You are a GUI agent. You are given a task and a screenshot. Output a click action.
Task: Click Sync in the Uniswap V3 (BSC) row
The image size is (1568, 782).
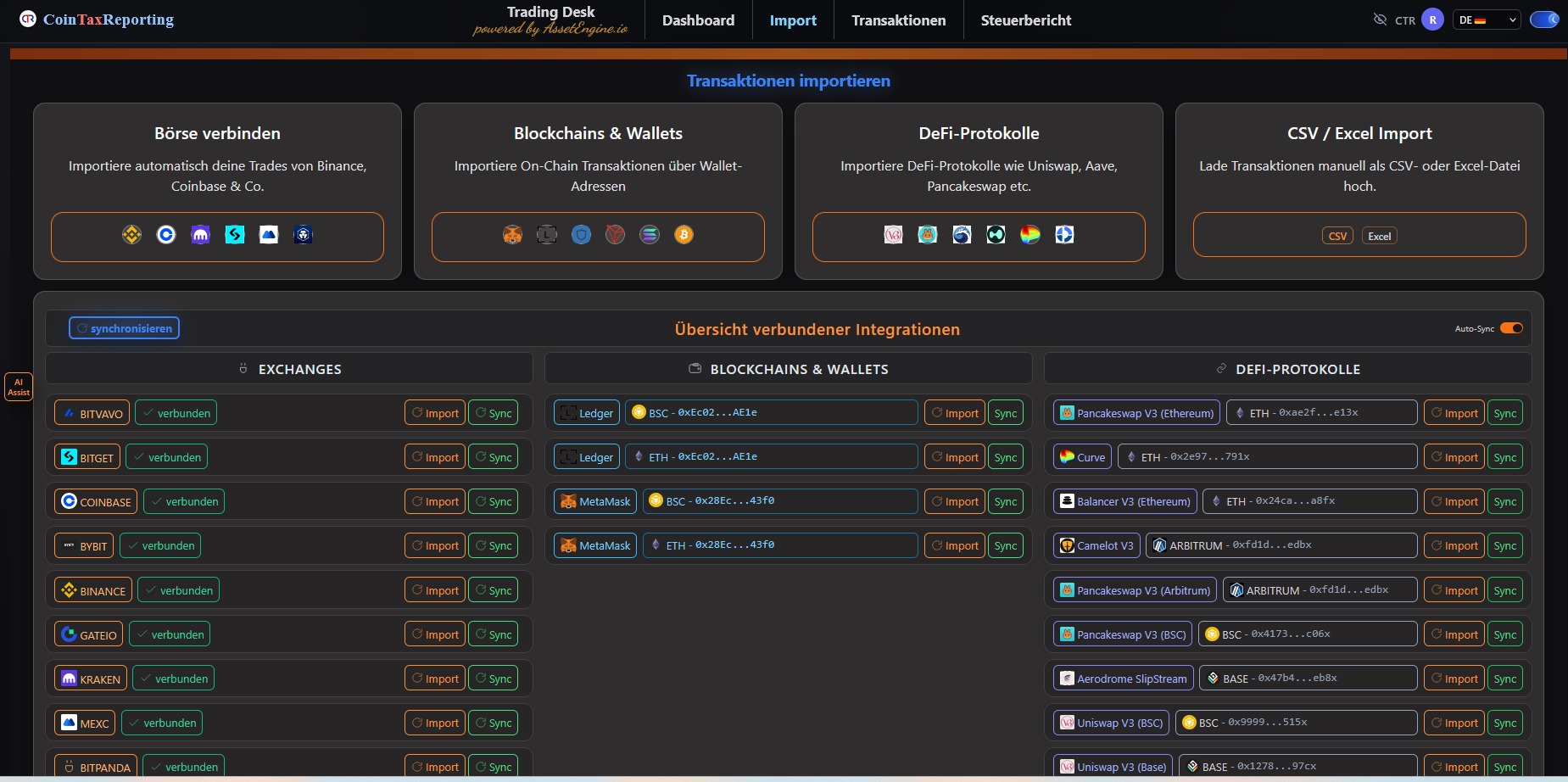tap(1505, 723)
